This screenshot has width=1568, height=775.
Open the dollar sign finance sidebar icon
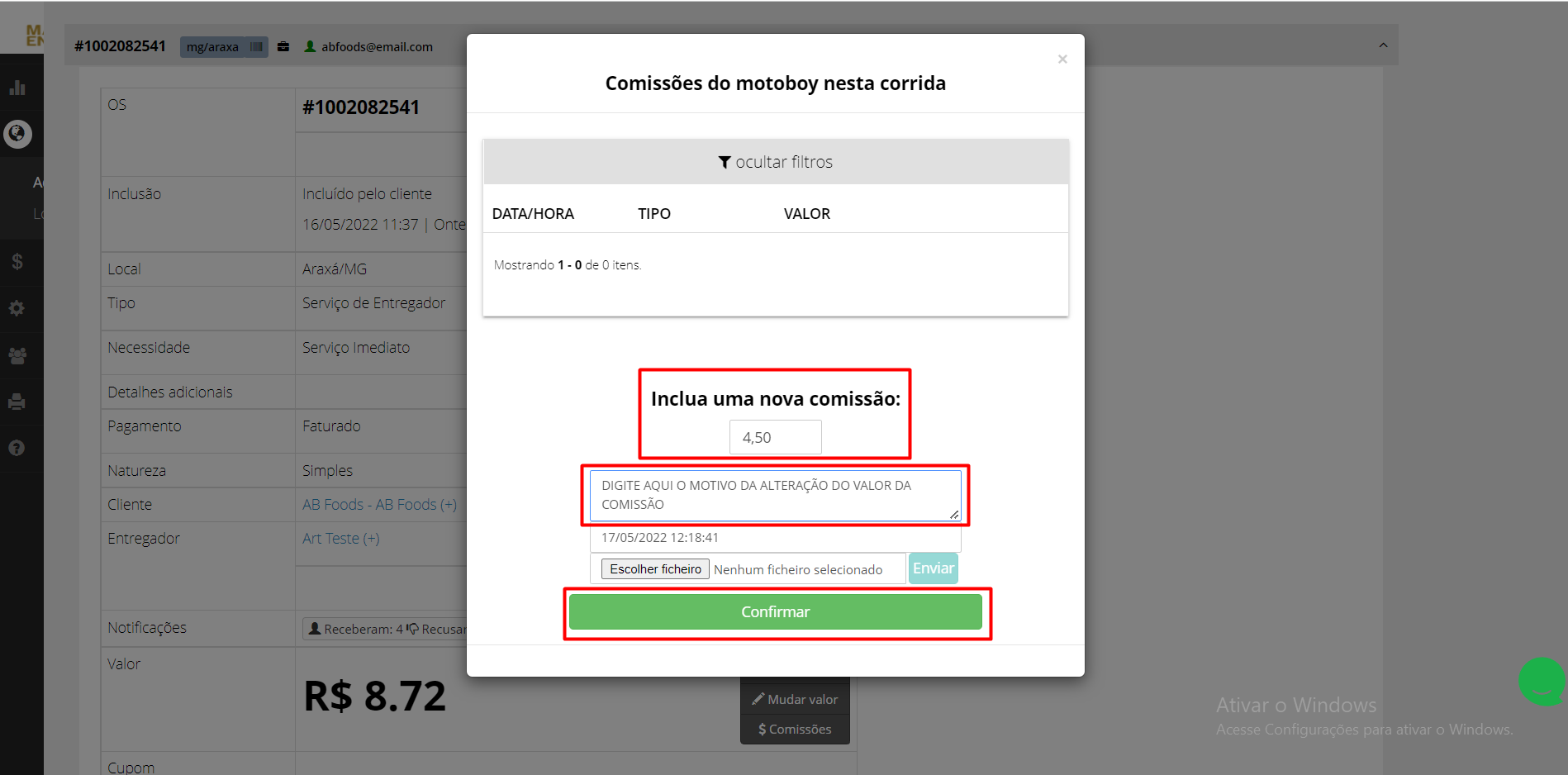[x=17, y=262]
